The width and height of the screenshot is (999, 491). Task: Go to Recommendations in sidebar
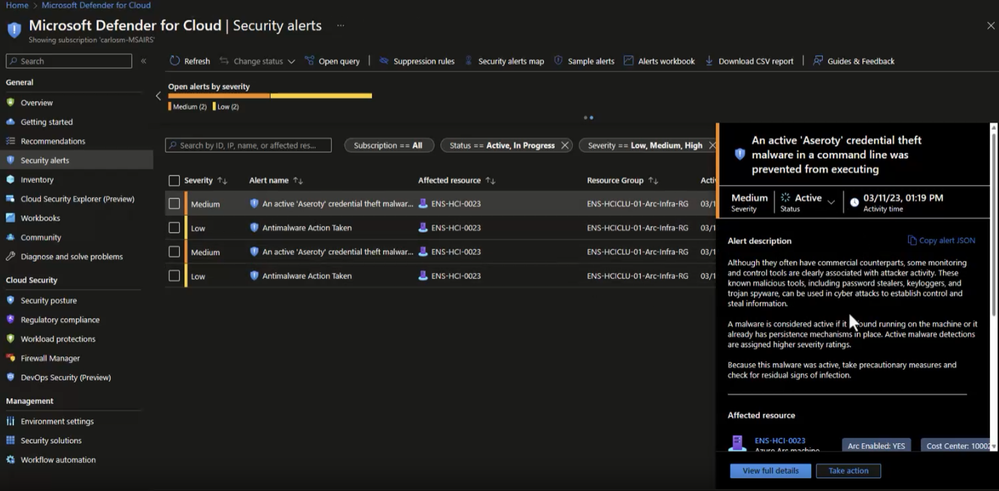point(53,141)
